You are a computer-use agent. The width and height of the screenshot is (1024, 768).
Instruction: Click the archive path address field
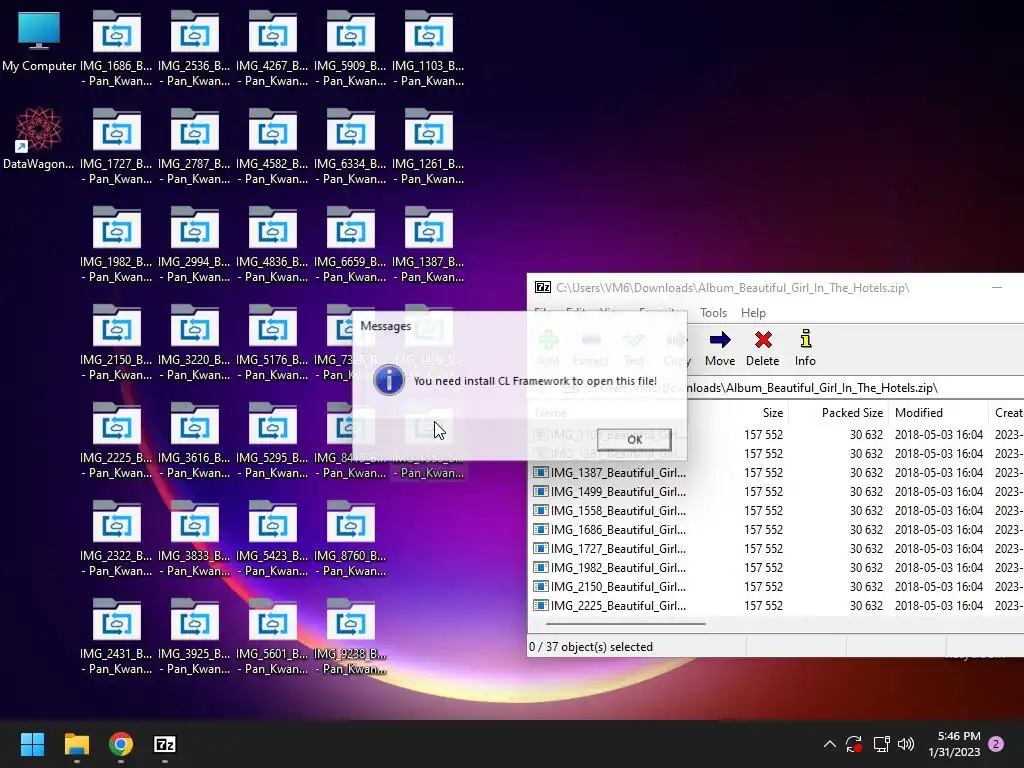coord(790,388)
